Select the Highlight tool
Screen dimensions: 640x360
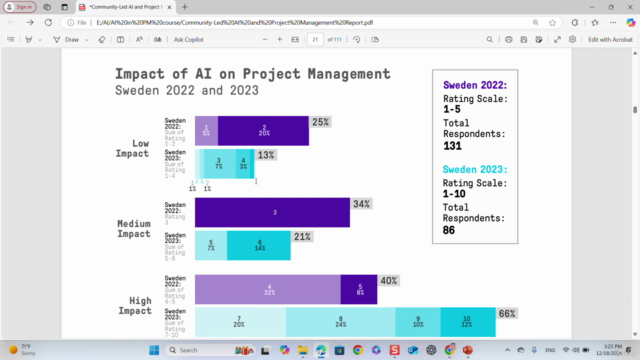[29, 40]
